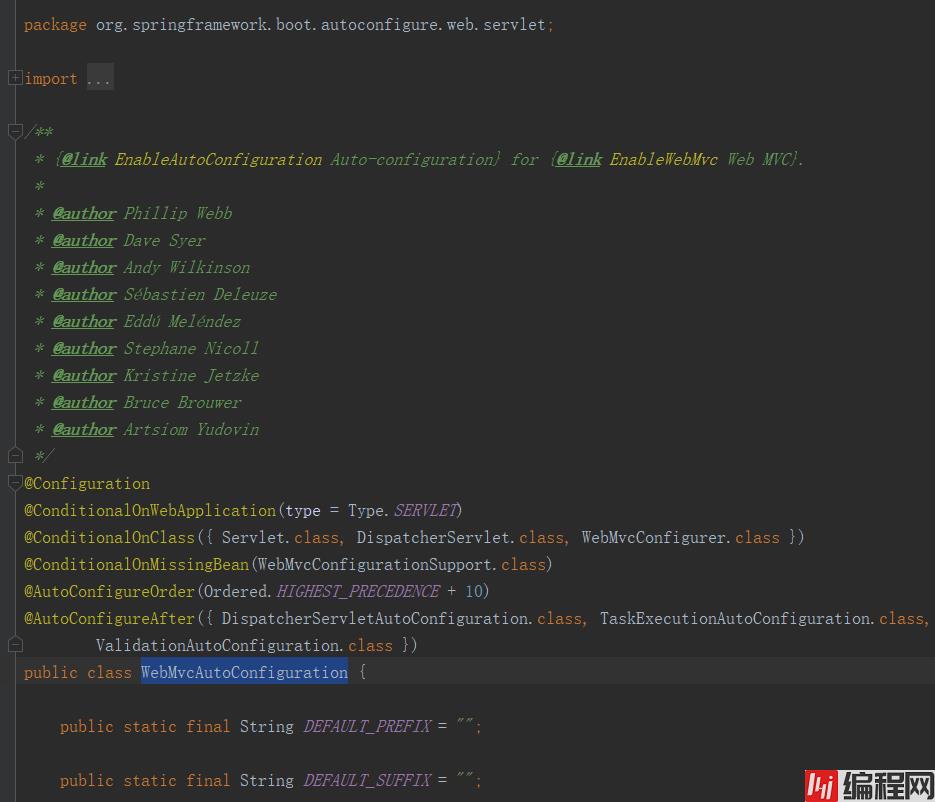Click the @ConditionalOnWebApplication annotation
The height and width of the screenshot is (802, 935).
pyautogui.click(x=150, y=510)
